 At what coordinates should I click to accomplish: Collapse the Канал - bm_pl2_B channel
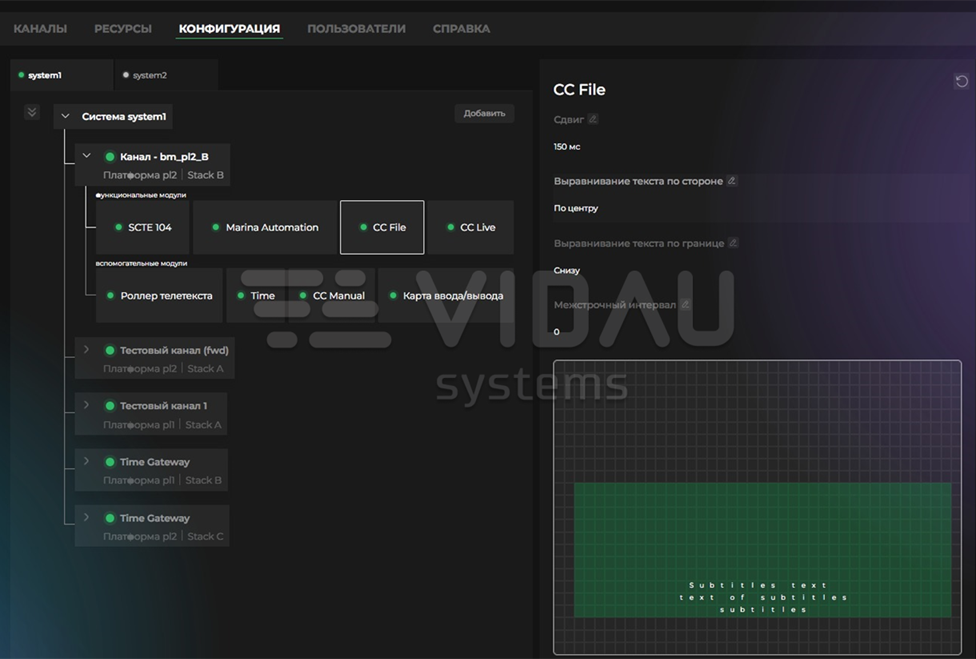(x=87, y=156)
